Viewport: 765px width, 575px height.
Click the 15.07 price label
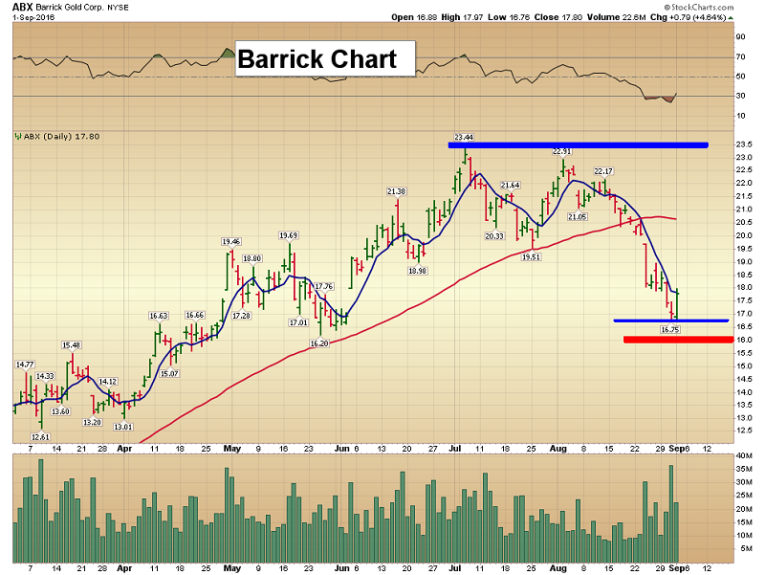point(169,374)
